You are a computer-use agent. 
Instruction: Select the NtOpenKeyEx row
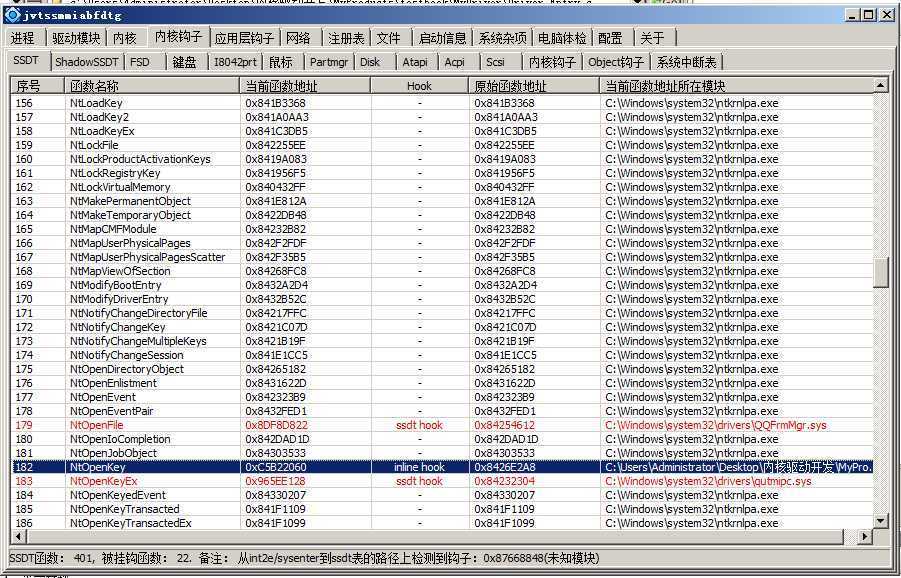coord(442,481)
